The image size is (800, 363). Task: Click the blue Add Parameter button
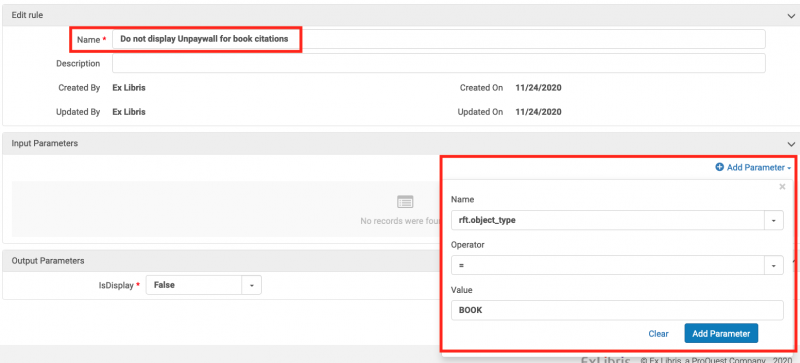pyautogui.click(x=721, y=333)
